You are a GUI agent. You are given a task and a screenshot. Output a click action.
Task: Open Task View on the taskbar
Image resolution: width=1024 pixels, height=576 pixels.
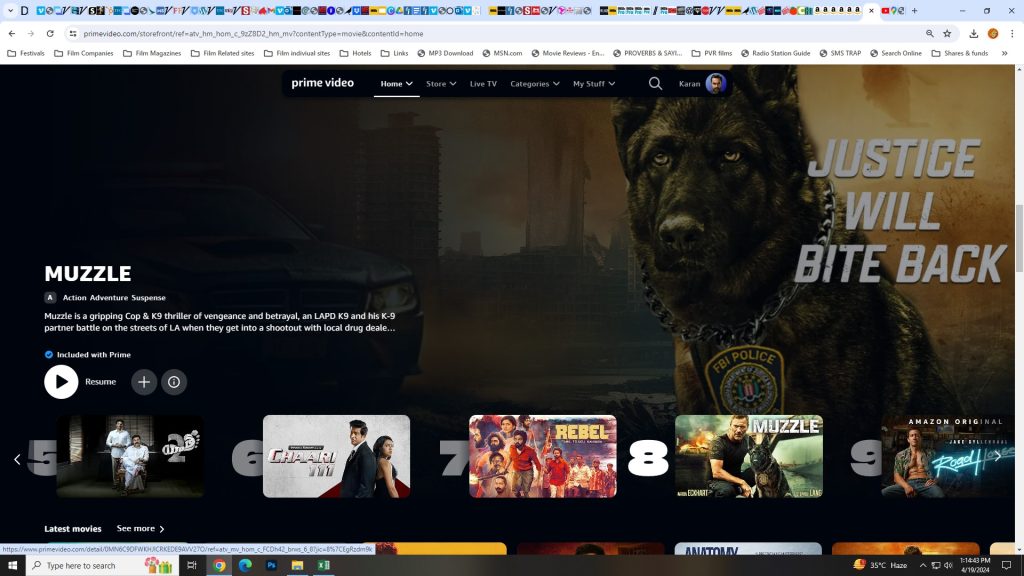tap(191, 565)
